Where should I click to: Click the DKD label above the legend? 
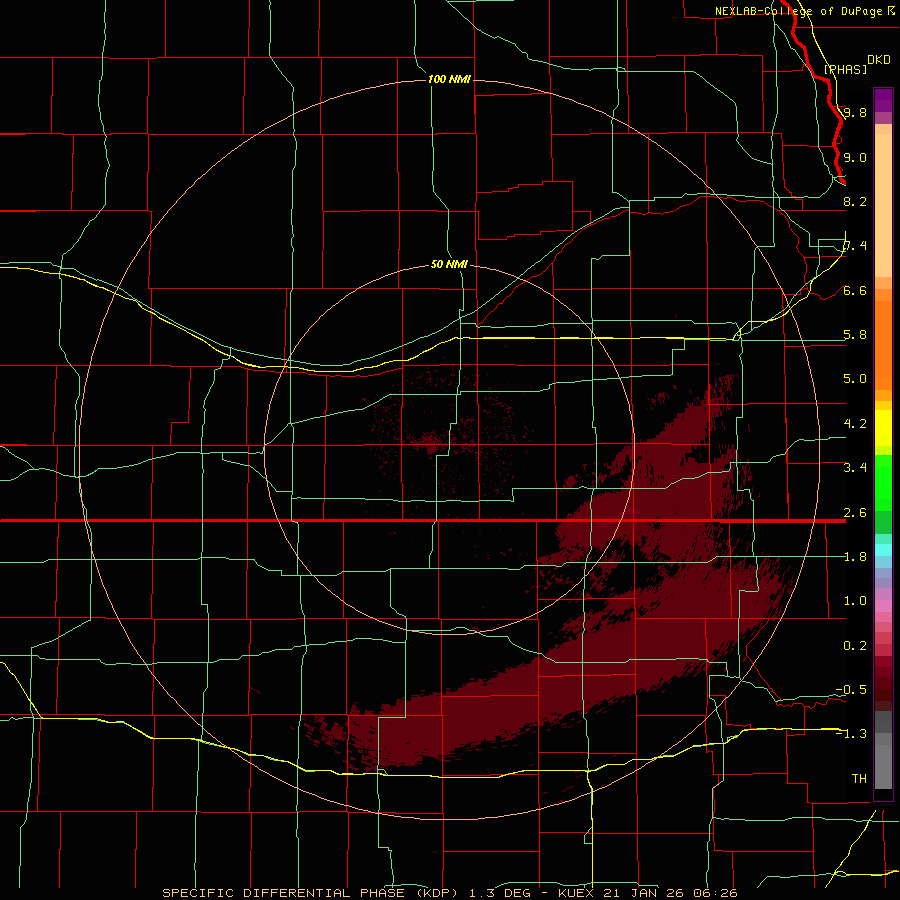(879, 60)
